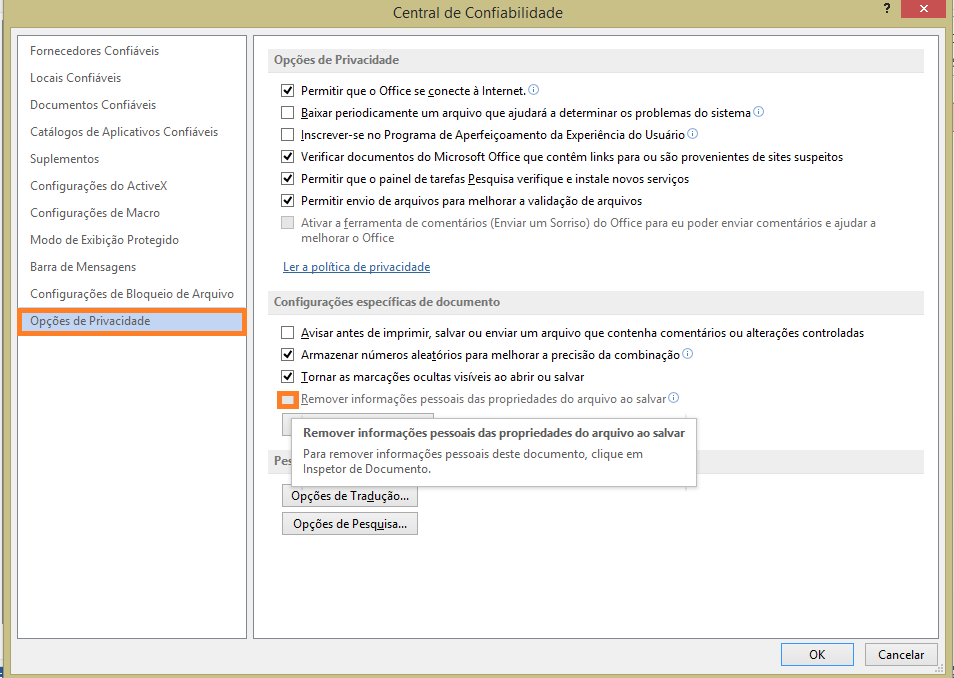Click info icon beside conecte à Internet
The height and width of the screenshot is (678, 954).
[534, 90]
